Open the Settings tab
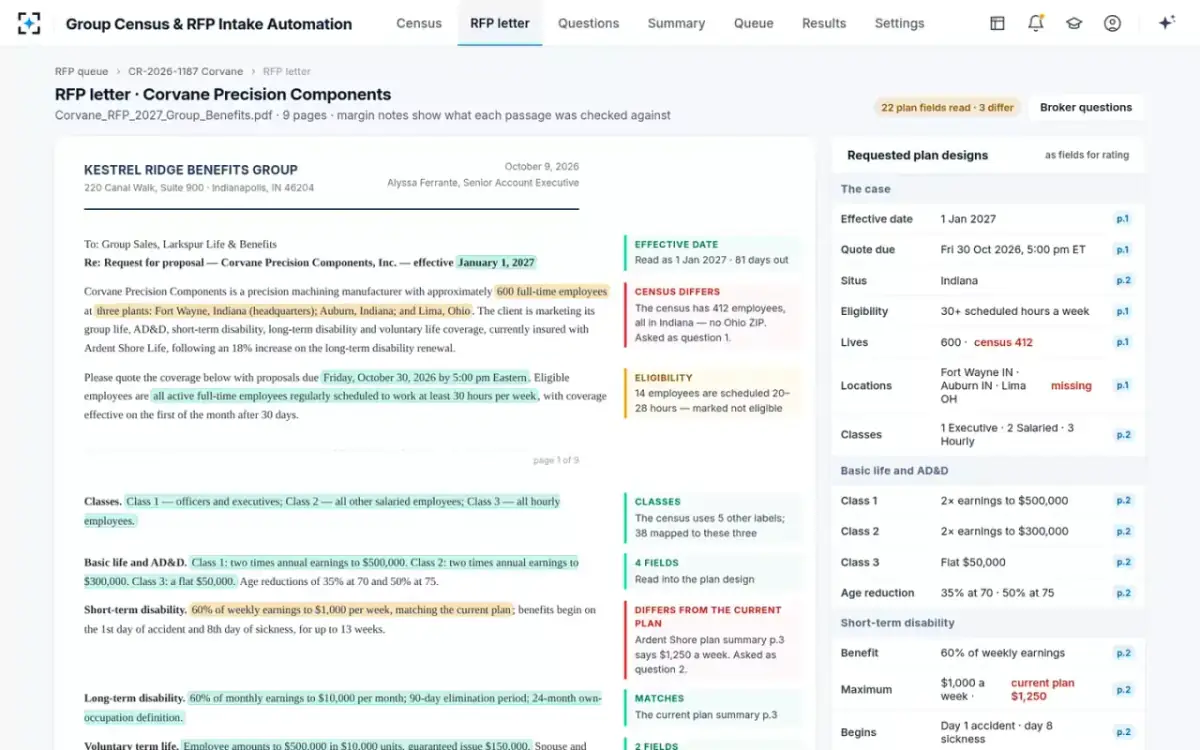This screenshot has height=750, width=1200. [x=899, y=23]
